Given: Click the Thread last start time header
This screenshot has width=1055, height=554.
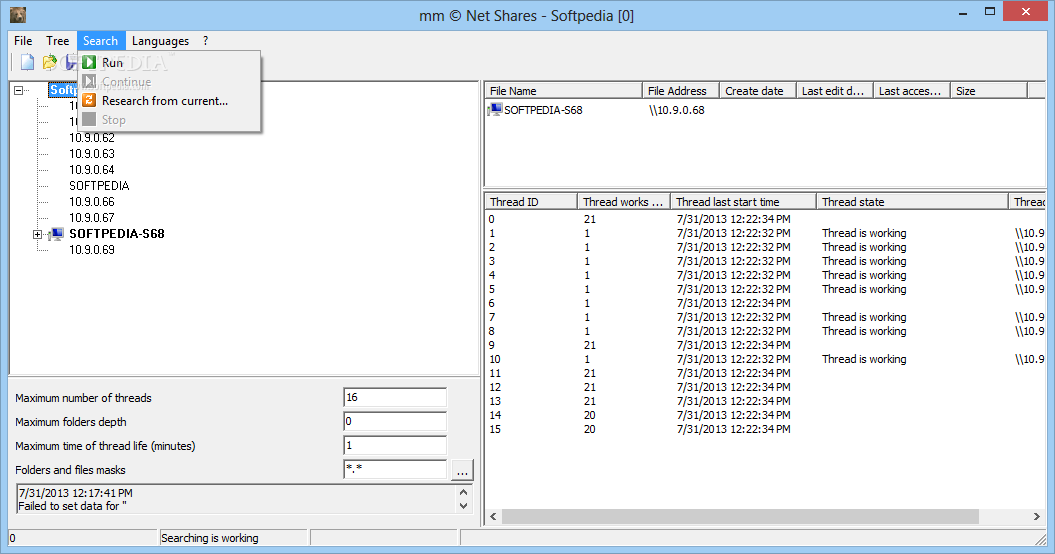Looking at the screenshot, I should tap(743, 202).
